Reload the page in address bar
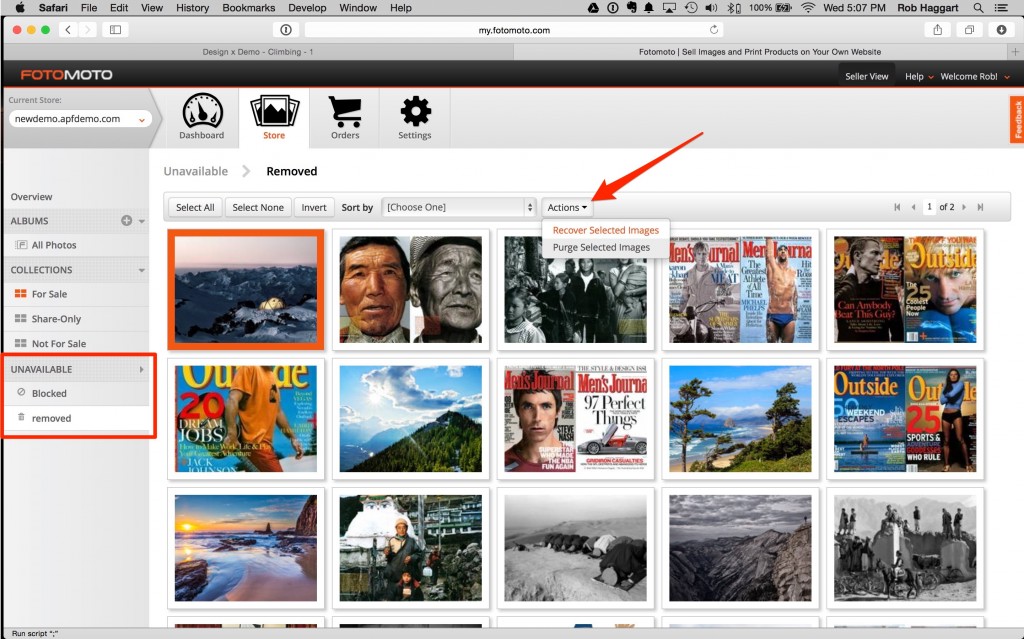 pyautogui.click(x=714, y=29)
